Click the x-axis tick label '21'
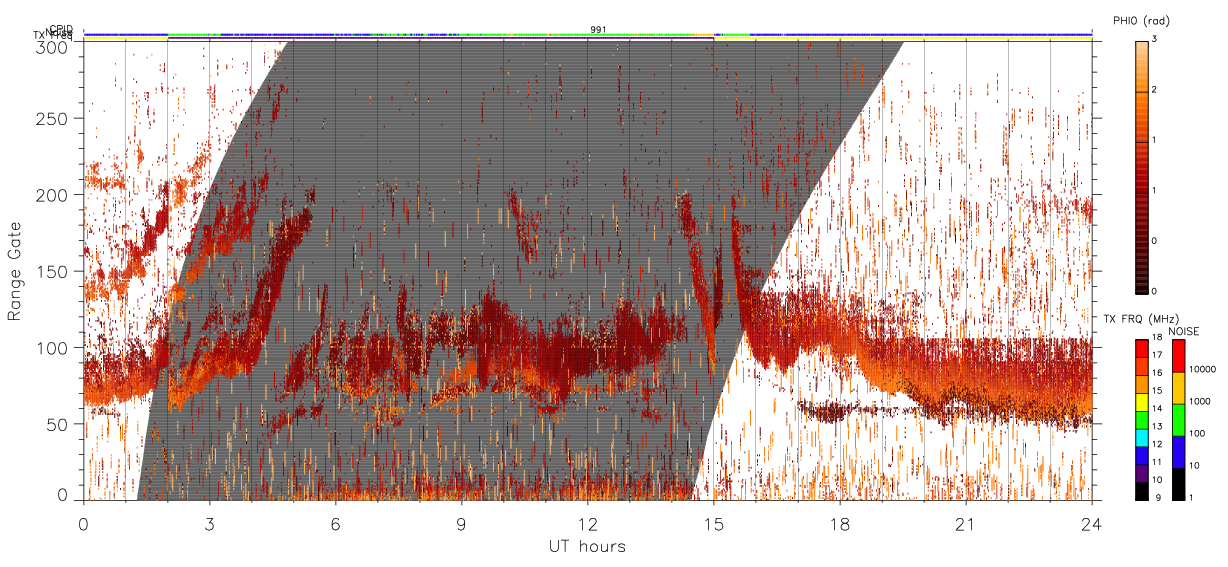This screenshot has width=1228, height=567. (x=966, y=524)
